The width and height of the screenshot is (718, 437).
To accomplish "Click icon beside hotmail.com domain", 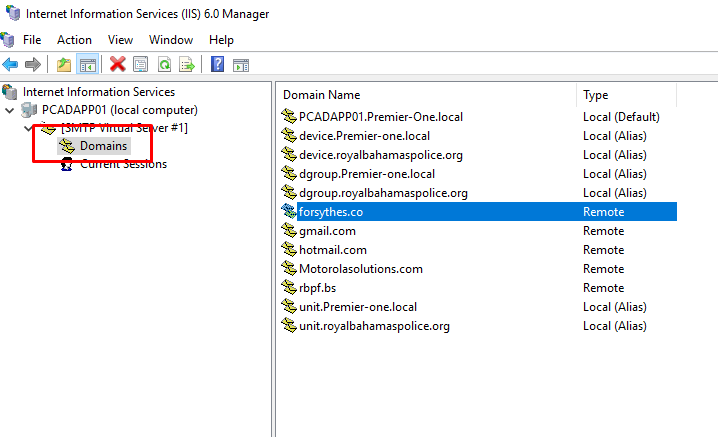I will click(x=289, y=250).
